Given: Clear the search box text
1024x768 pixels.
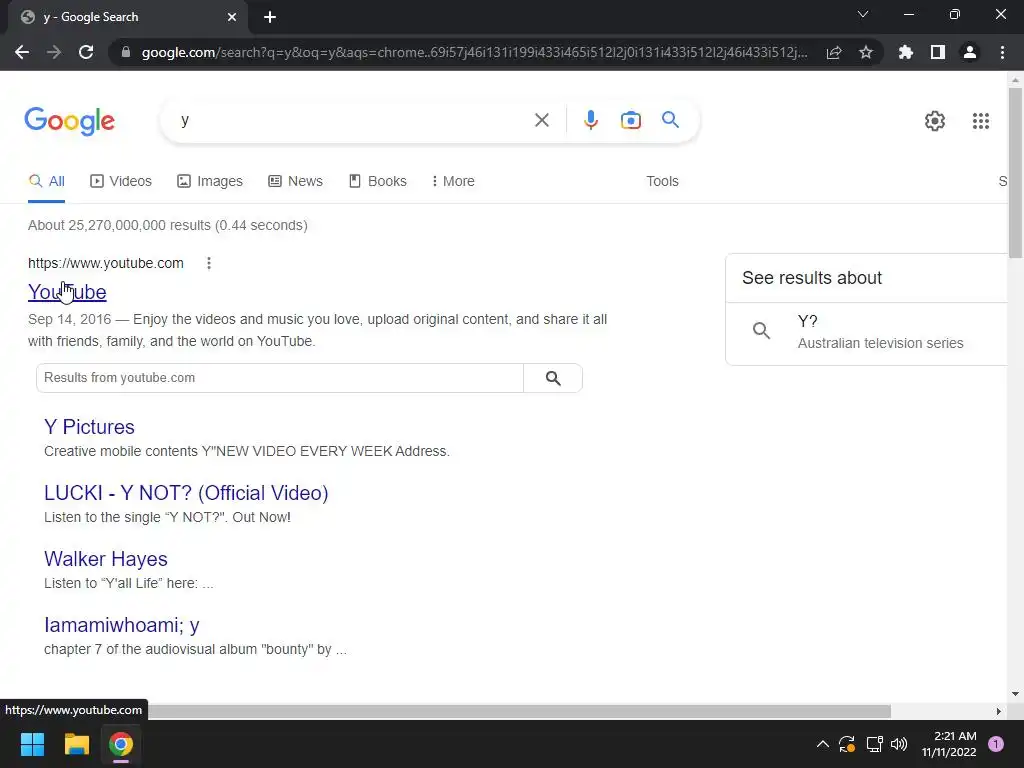Looking at the screenshot, I should point(541,120).
